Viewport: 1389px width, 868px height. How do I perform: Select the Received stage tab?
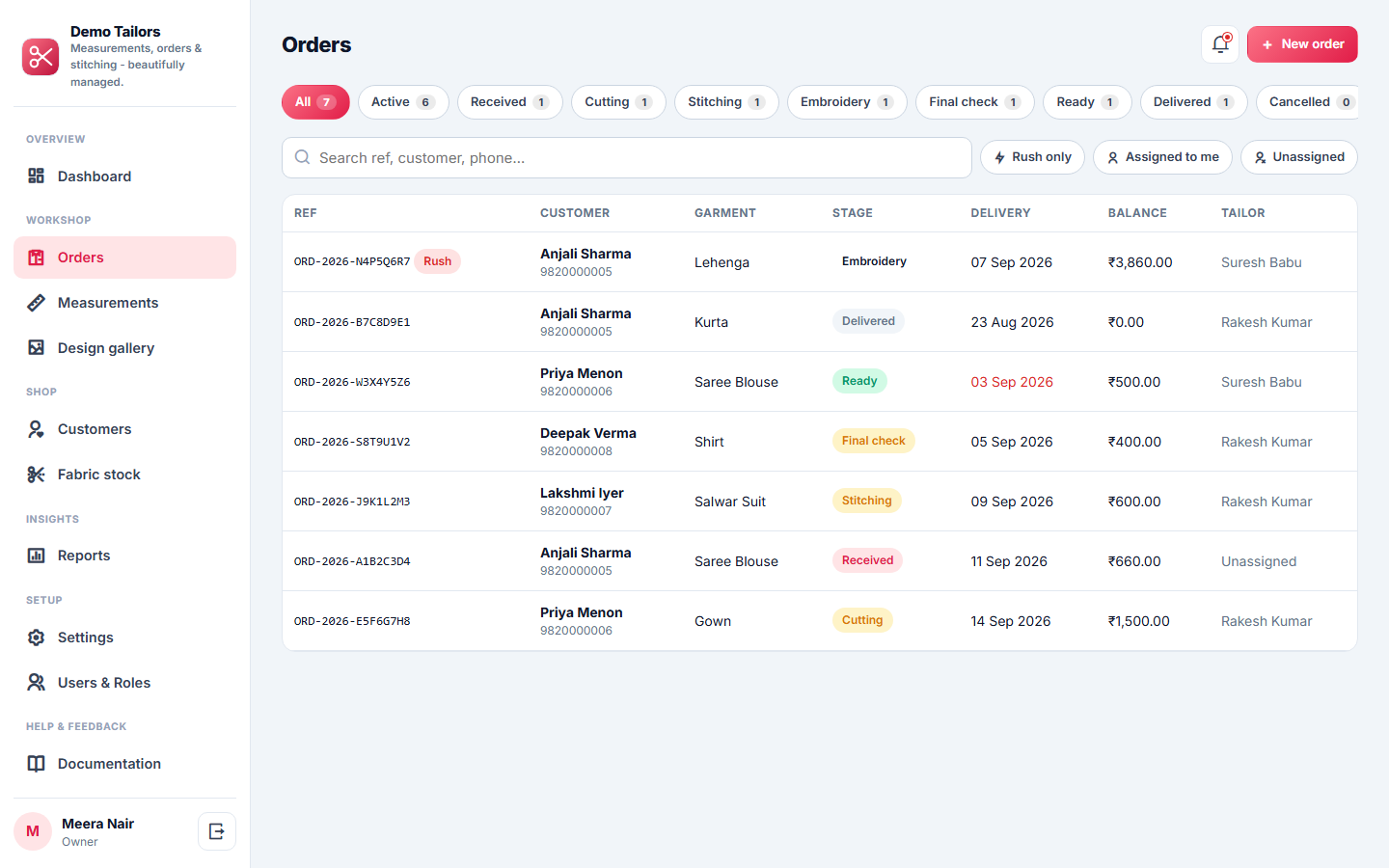coord(509,102)
